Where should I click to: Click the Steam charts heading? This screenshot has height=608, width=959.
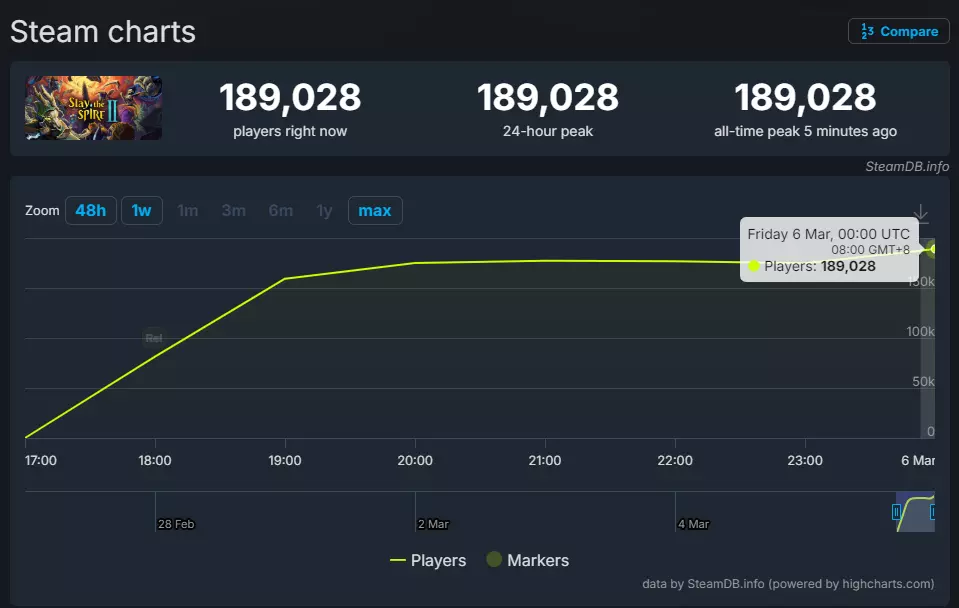click(103, 32)
